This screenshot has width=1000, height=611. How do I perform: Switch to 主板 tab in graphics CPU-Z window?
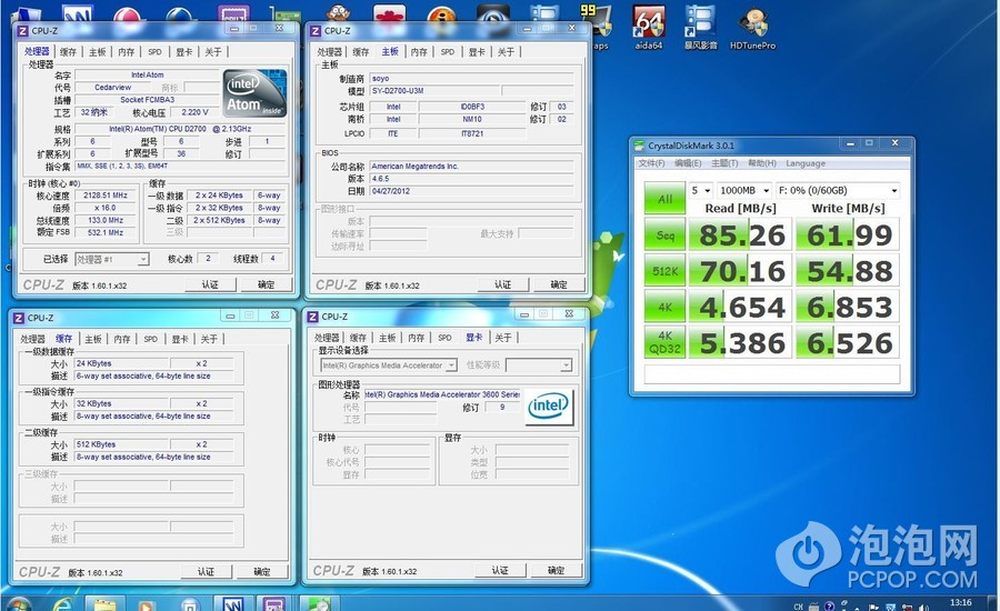pyautogui.click(x=387, y=337)
